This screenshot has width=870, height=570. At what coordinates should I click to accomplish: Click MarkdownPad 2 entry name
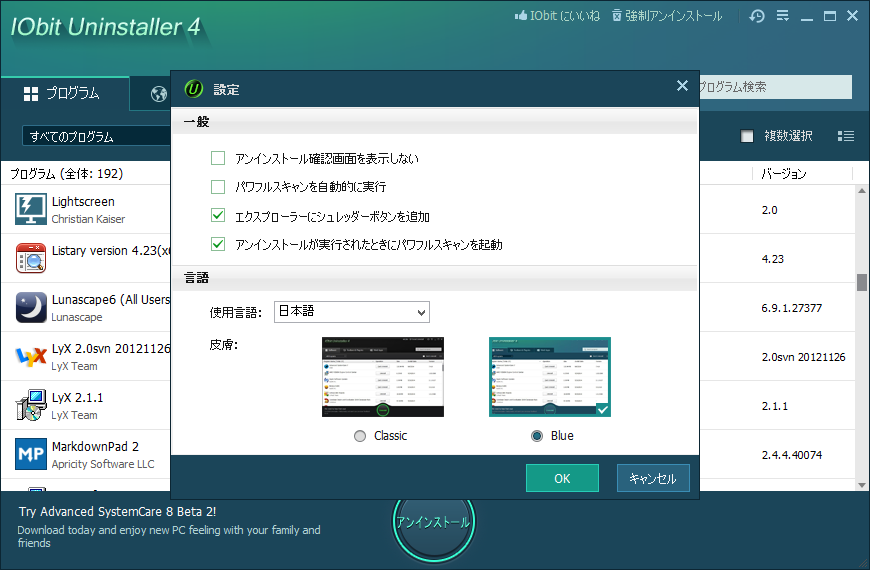click(95, 446)
